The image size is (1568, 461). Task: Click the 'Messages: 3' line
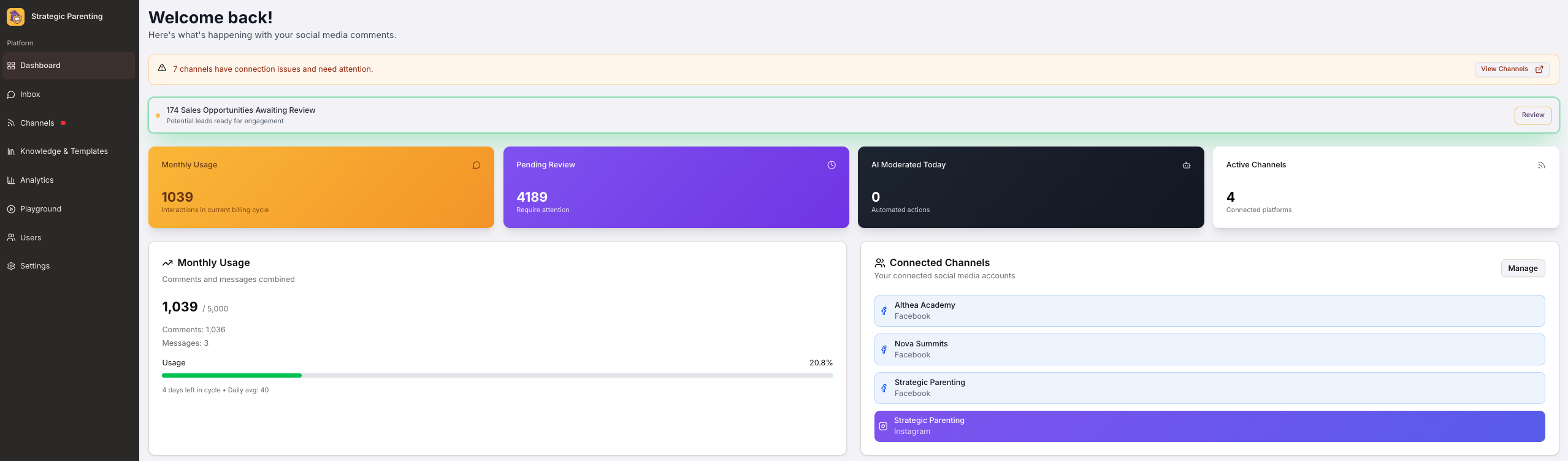coord(185,343)
